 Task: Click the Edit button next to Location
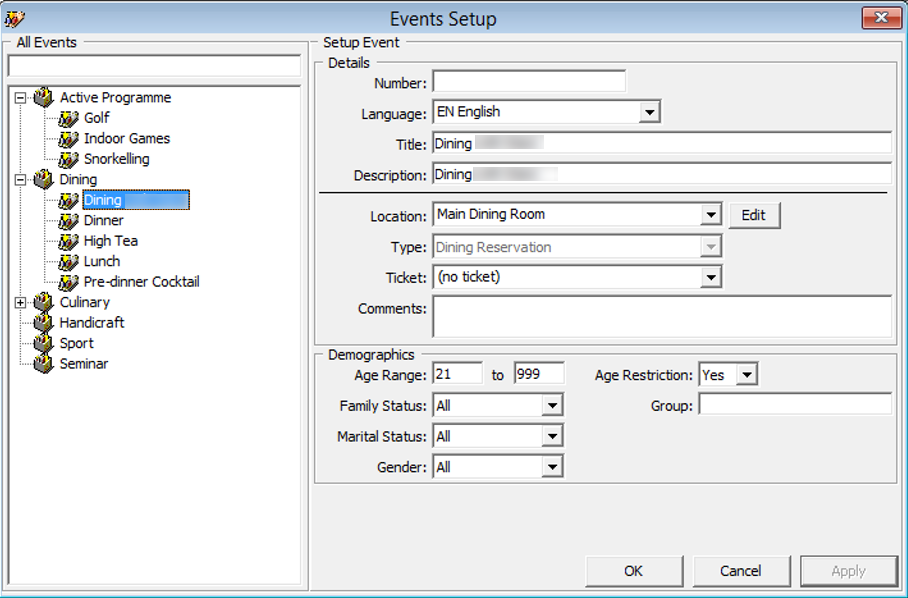(754, 214)
